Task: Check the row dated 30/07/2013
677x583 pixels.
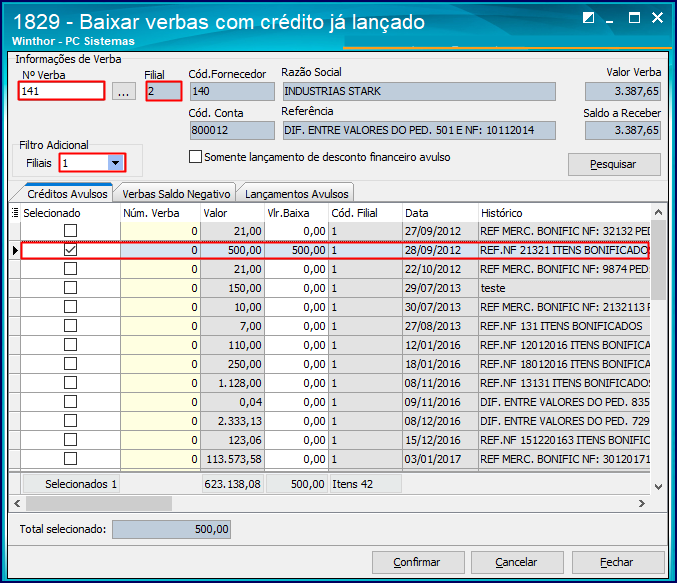Action: [x=70, y=307]
